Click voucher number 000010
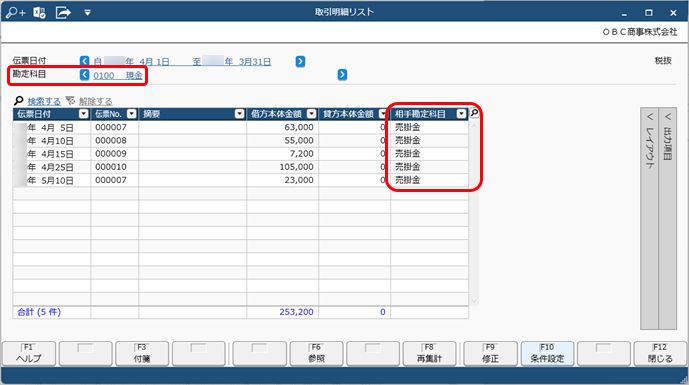689x385 pixels. tap(111, 167)
